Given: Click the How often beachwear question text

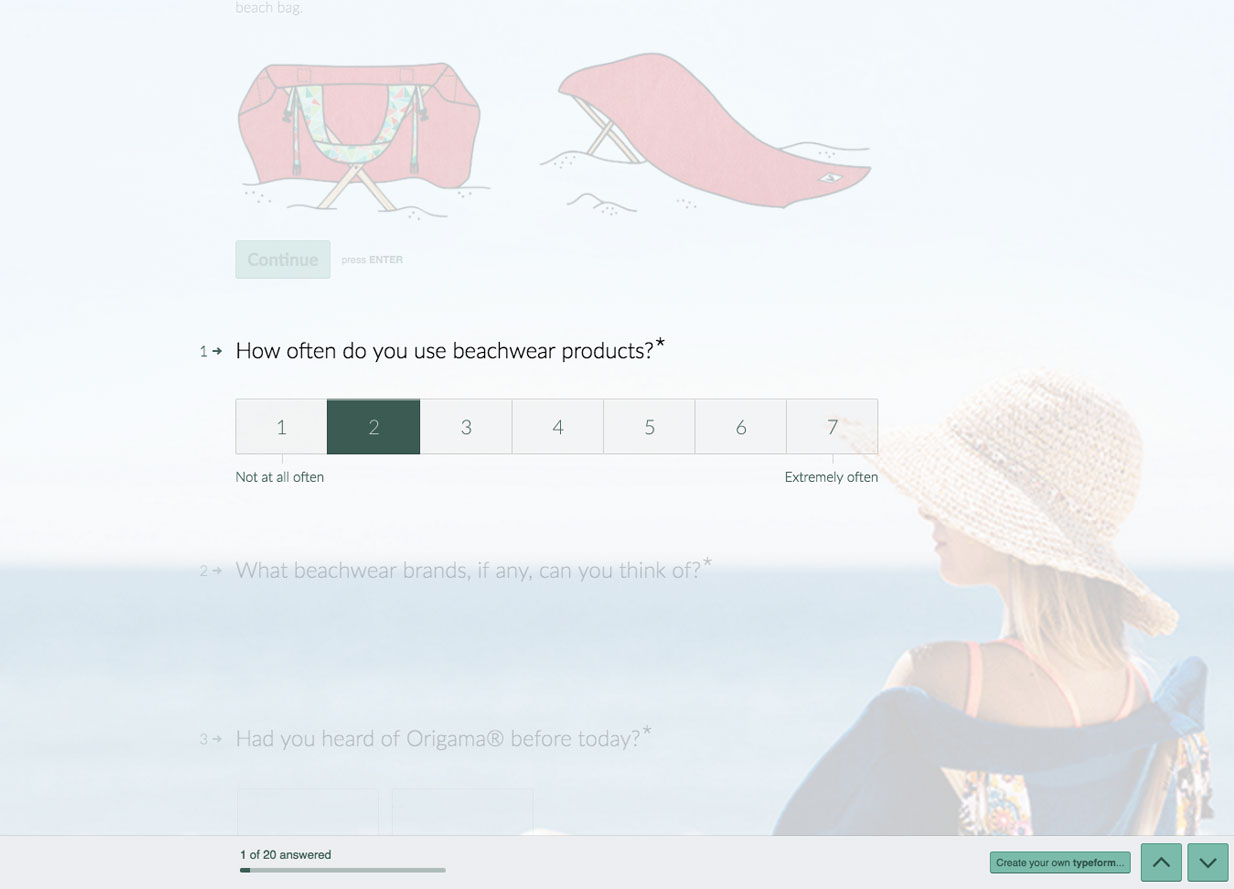Looking at the screenshot, I should [444, 350].
